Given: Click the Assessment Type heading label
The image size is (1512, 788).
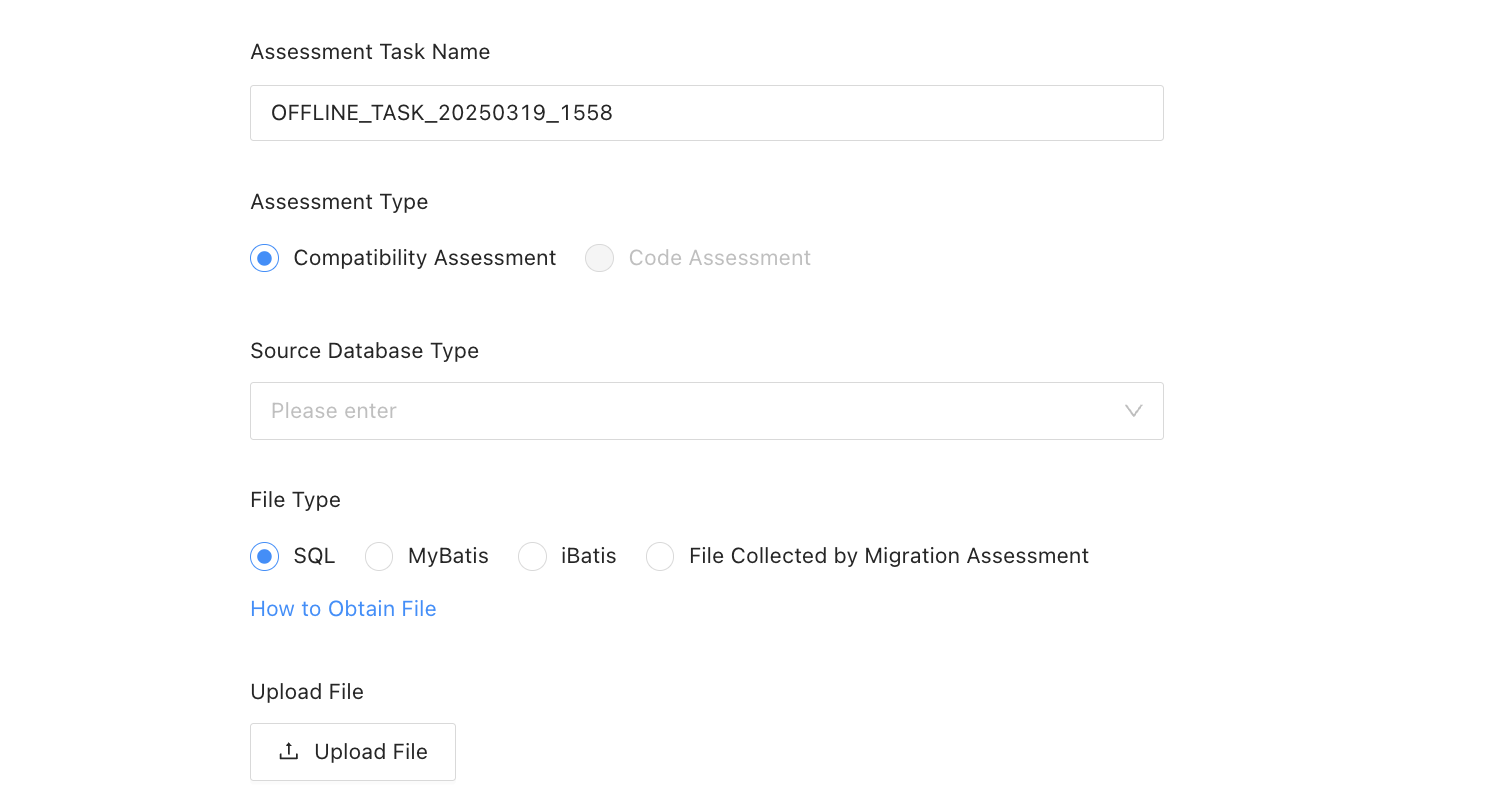Looking at the screenshot, I should 339,202.
